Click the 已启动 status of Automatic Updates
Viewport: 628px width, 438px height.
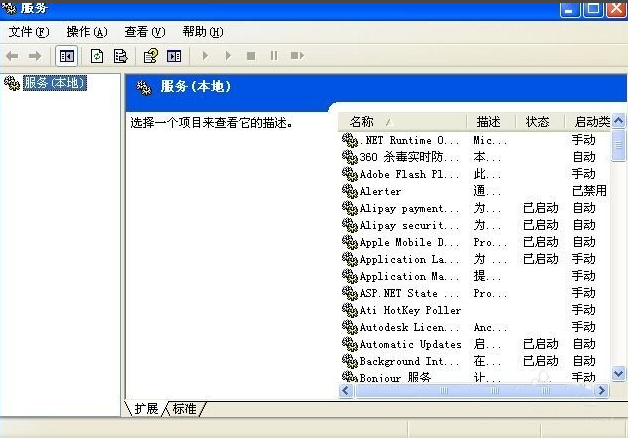tap(541, 344)
